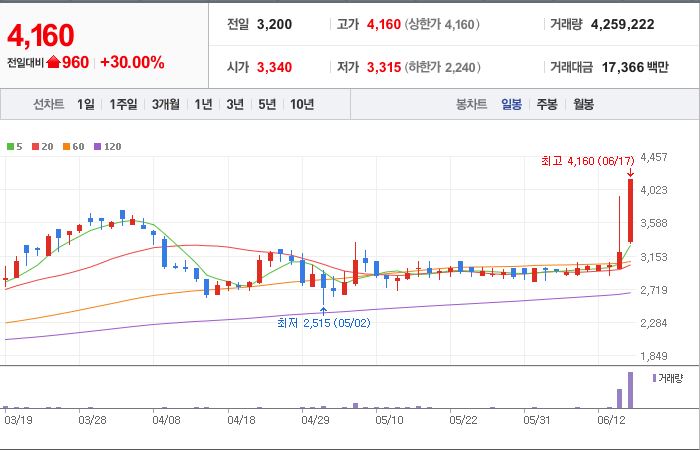Click the 3,588 price axis label

pyautogui.click(x=654, y=223)
